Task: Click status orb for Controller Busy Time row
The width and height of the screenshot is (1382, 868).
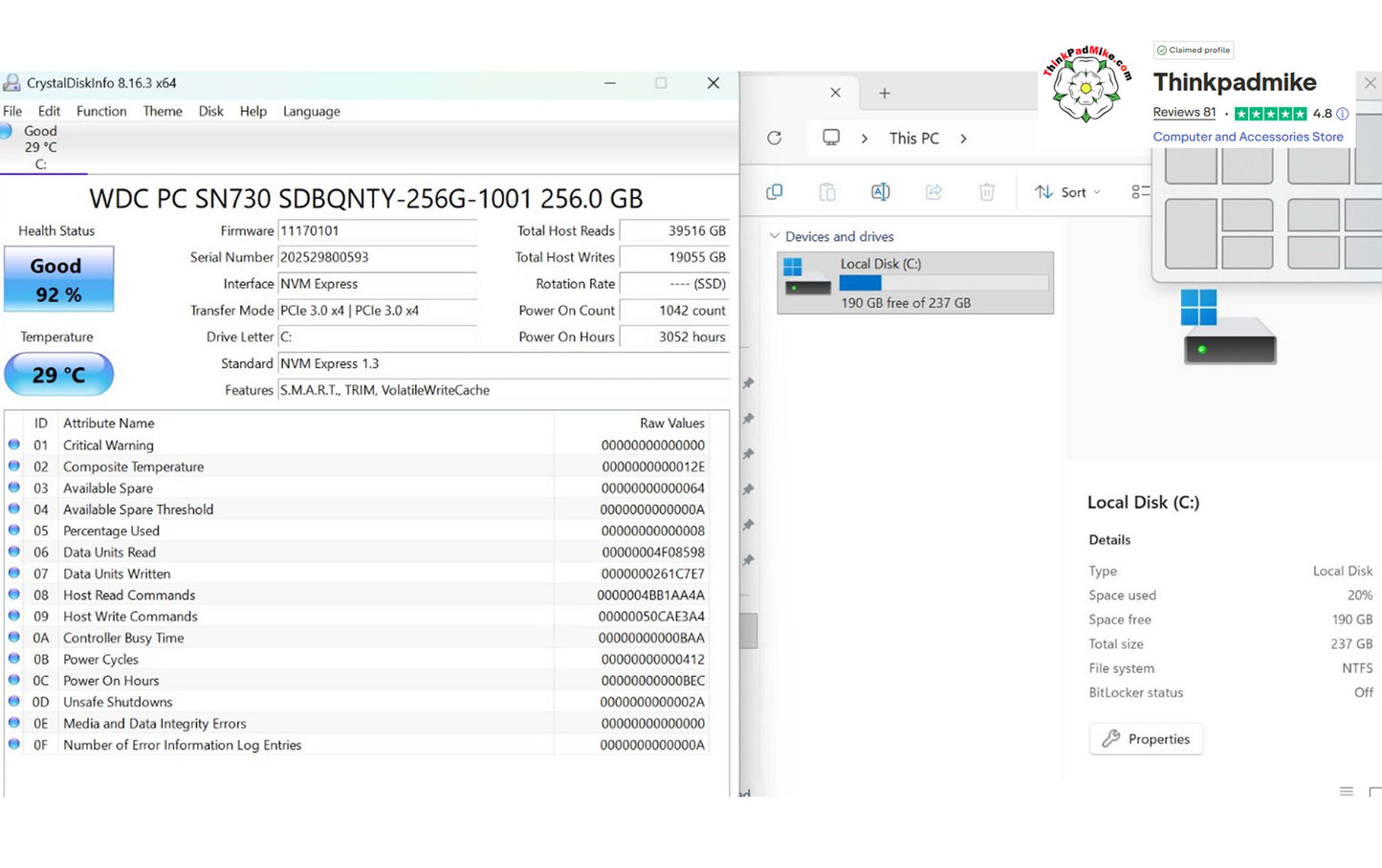Action: point(14,638)
